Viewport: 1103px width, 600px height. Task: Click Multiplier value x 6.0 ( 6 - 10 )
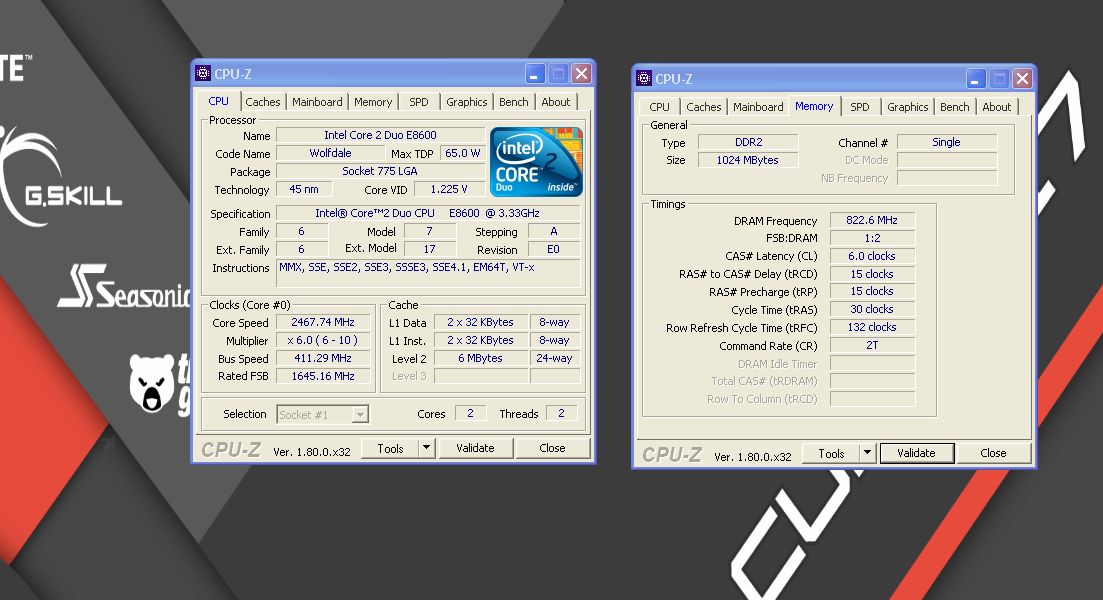pyautogui.click(x=323, y=340)
